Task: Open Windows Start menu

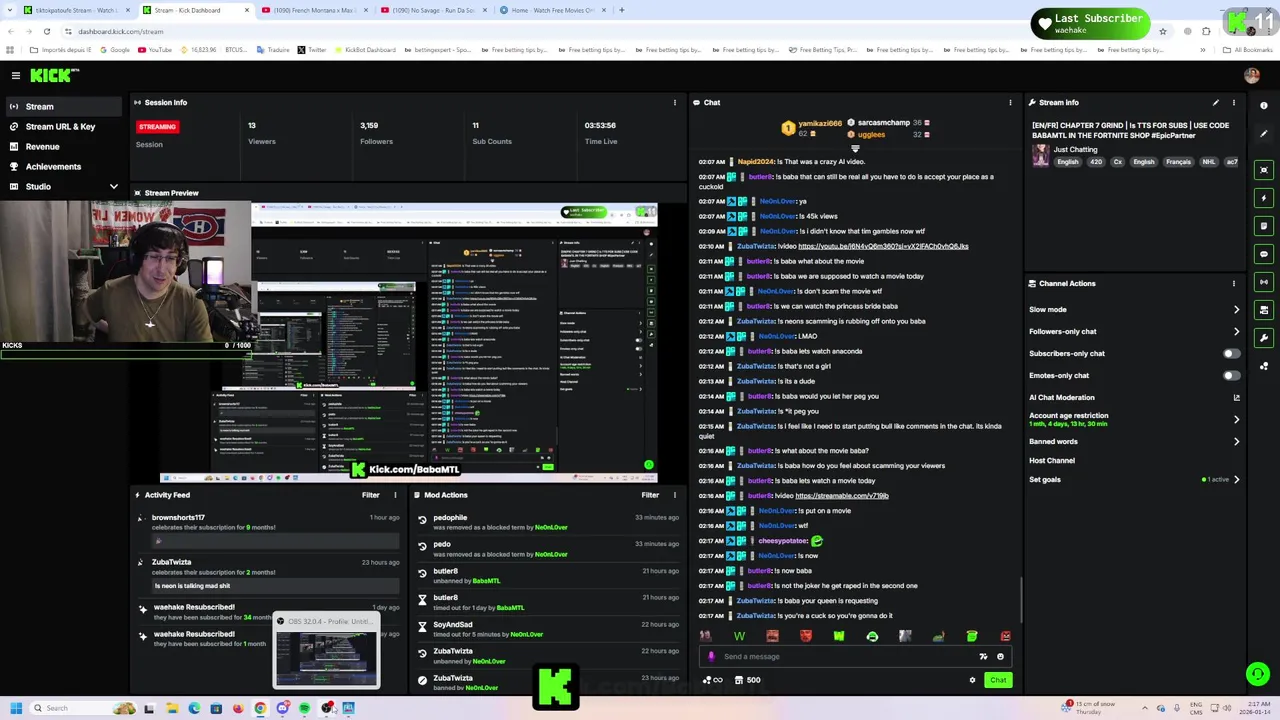Action: point(15,708)
